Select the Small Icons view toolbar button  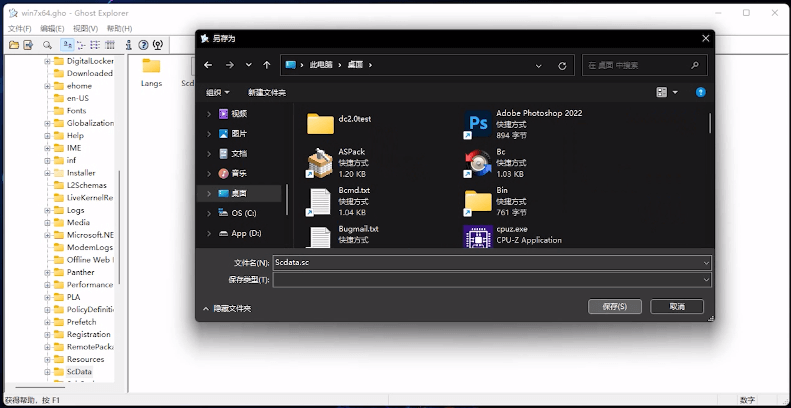click(81, 45)
